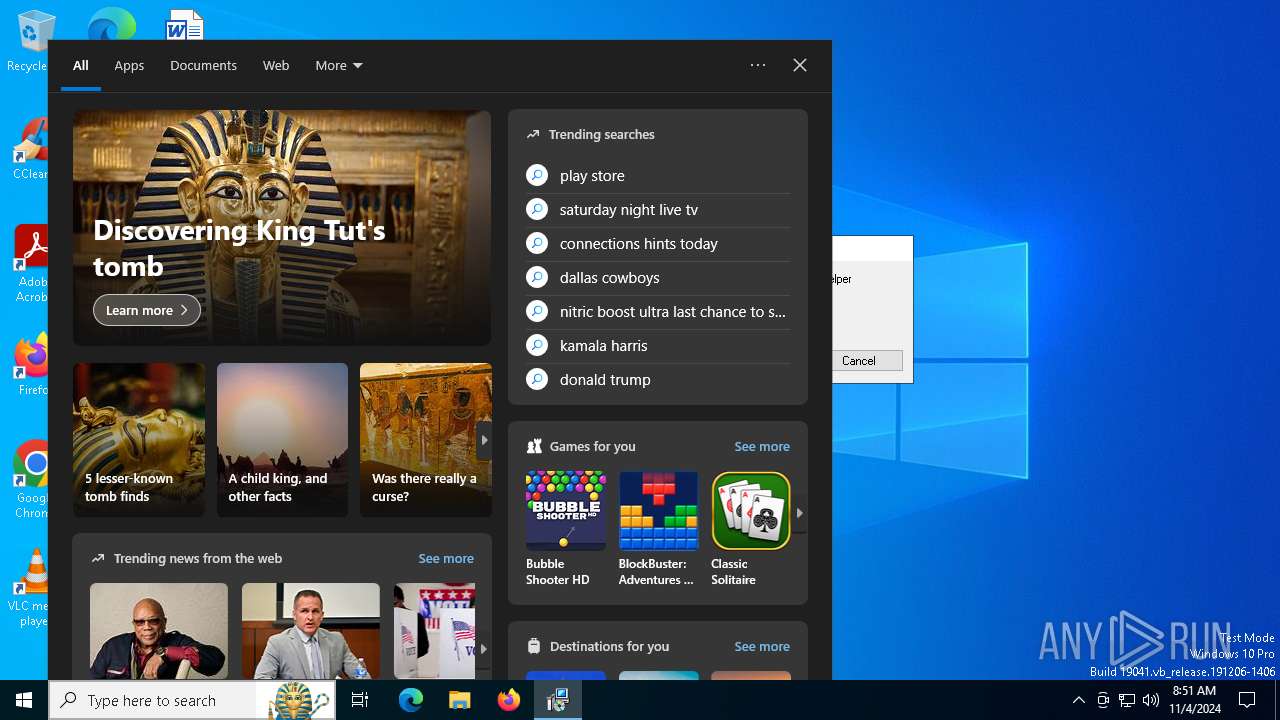Open File Explorer from the taskbar
The height and width of the screenshot is (720, 1280).
click(x=460, y=700)
